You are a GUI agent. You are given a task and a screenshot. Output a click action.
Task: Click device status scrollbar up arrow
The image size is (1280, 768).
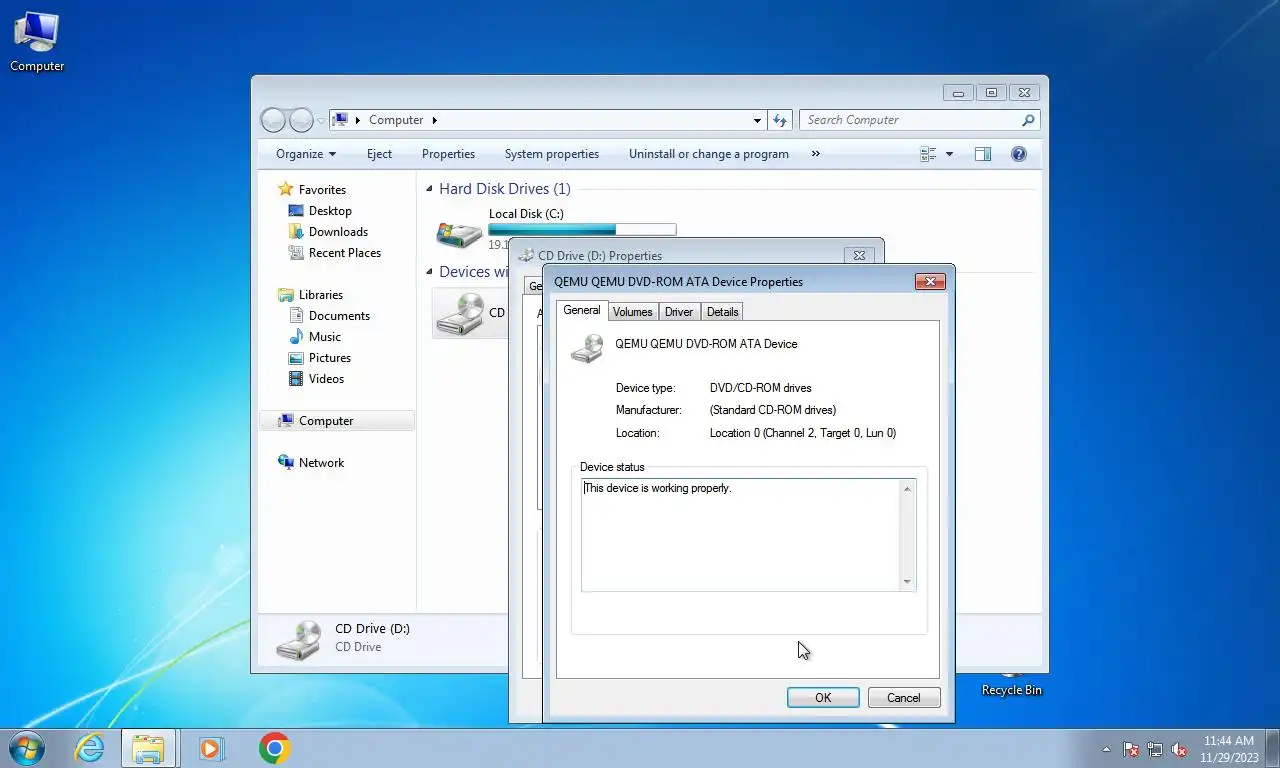tap(907, 489)
